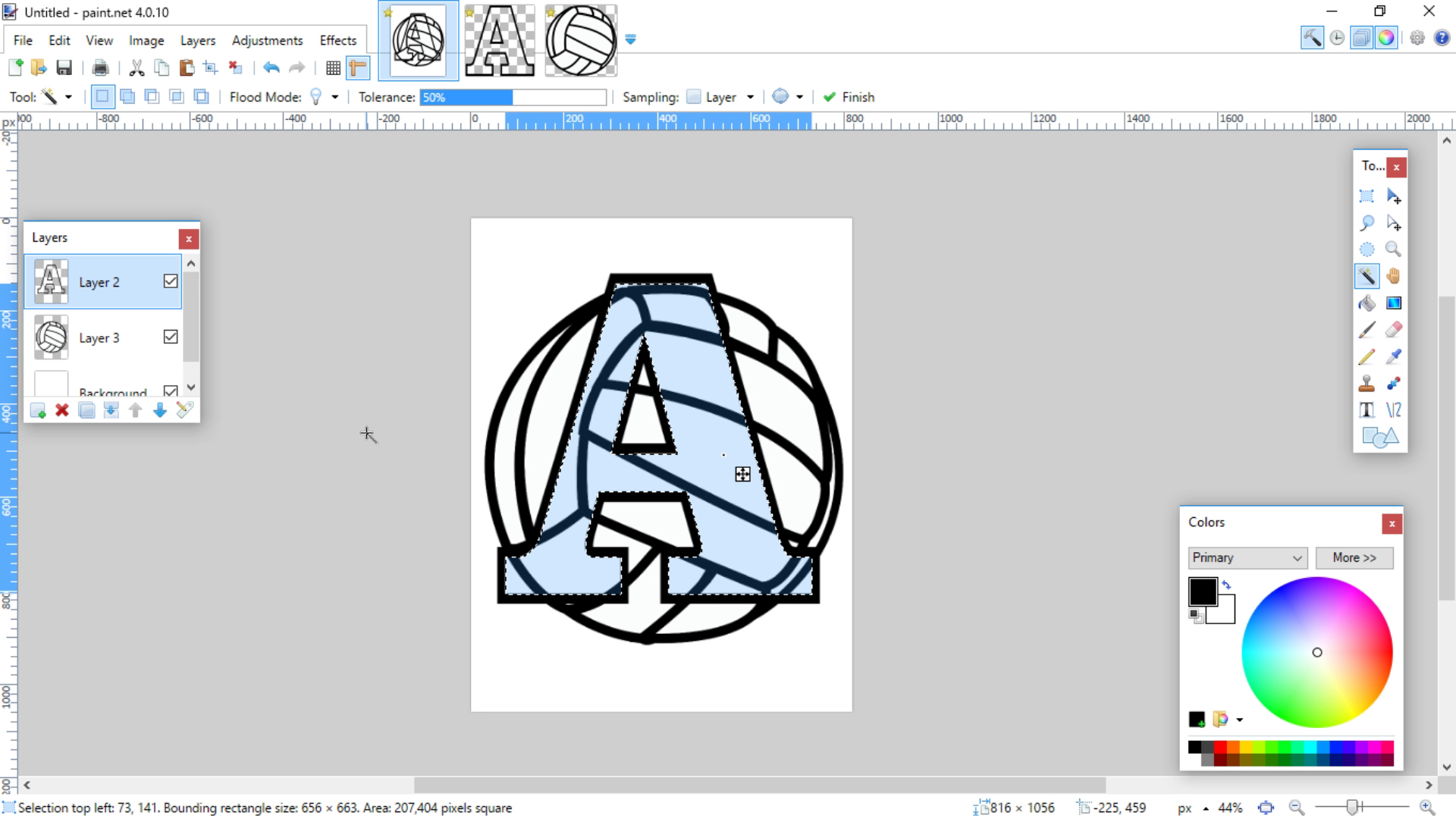Viewport: 1456px width, 819px height.
Task: Select the Paintbrush tool
Action: click(x=1367, y=330)
